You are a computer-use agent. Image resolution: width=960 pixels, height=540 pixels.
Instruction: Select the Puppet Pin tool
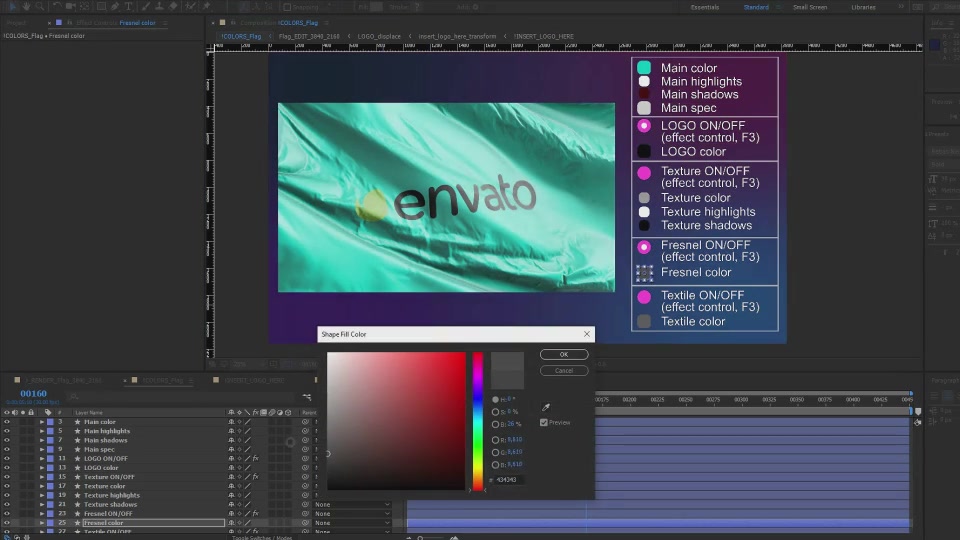point(206,6)
